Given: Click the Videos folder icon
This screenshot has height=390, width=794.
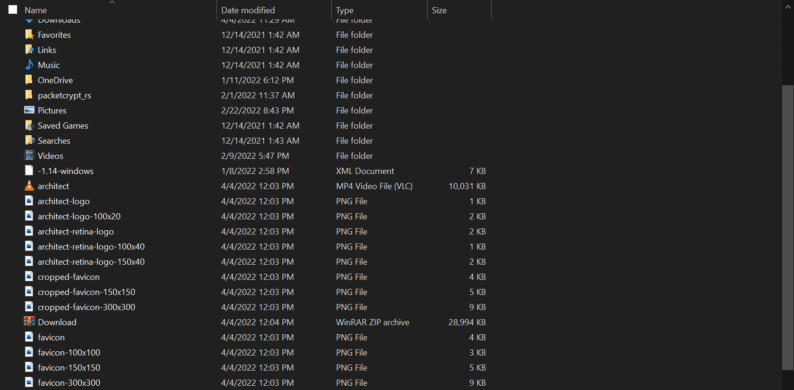Looking at the screenshot, I should click(x=29, y=155).
